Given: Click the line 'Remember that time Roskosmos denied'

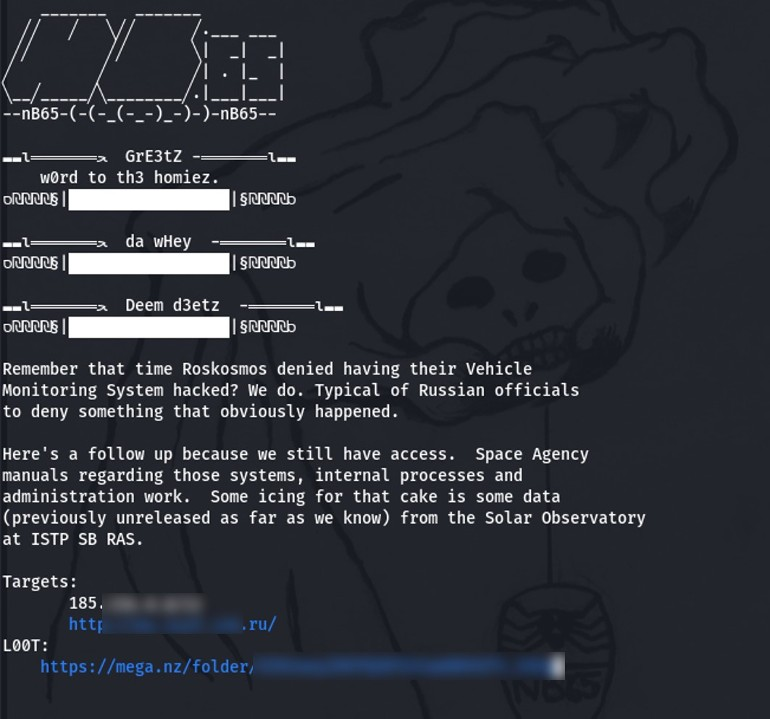Looking at the screenshot, I should click(267, 369).
